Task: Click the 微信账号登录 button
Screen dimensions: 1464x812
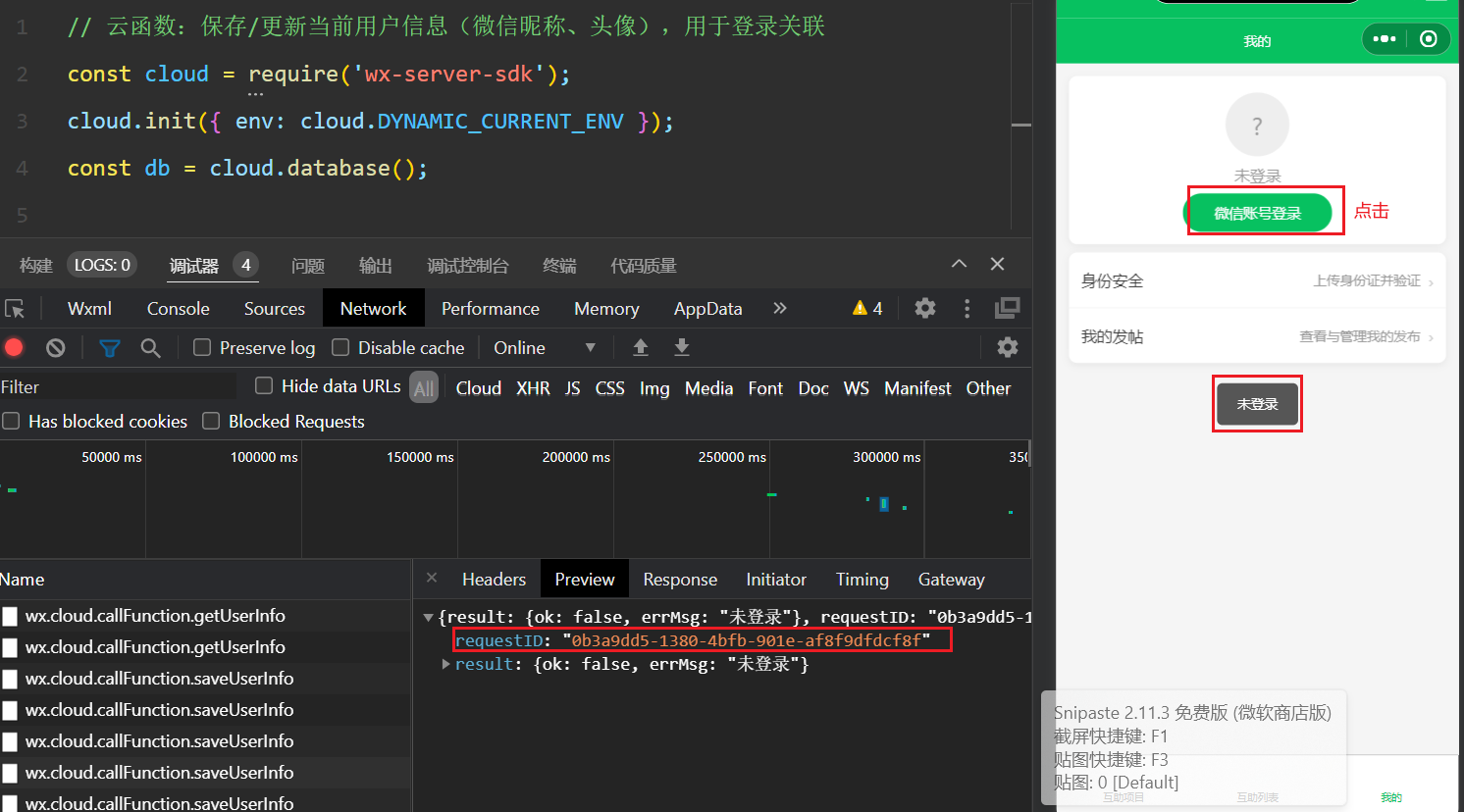Action: pyautogui.click(x=1258, y=213)
